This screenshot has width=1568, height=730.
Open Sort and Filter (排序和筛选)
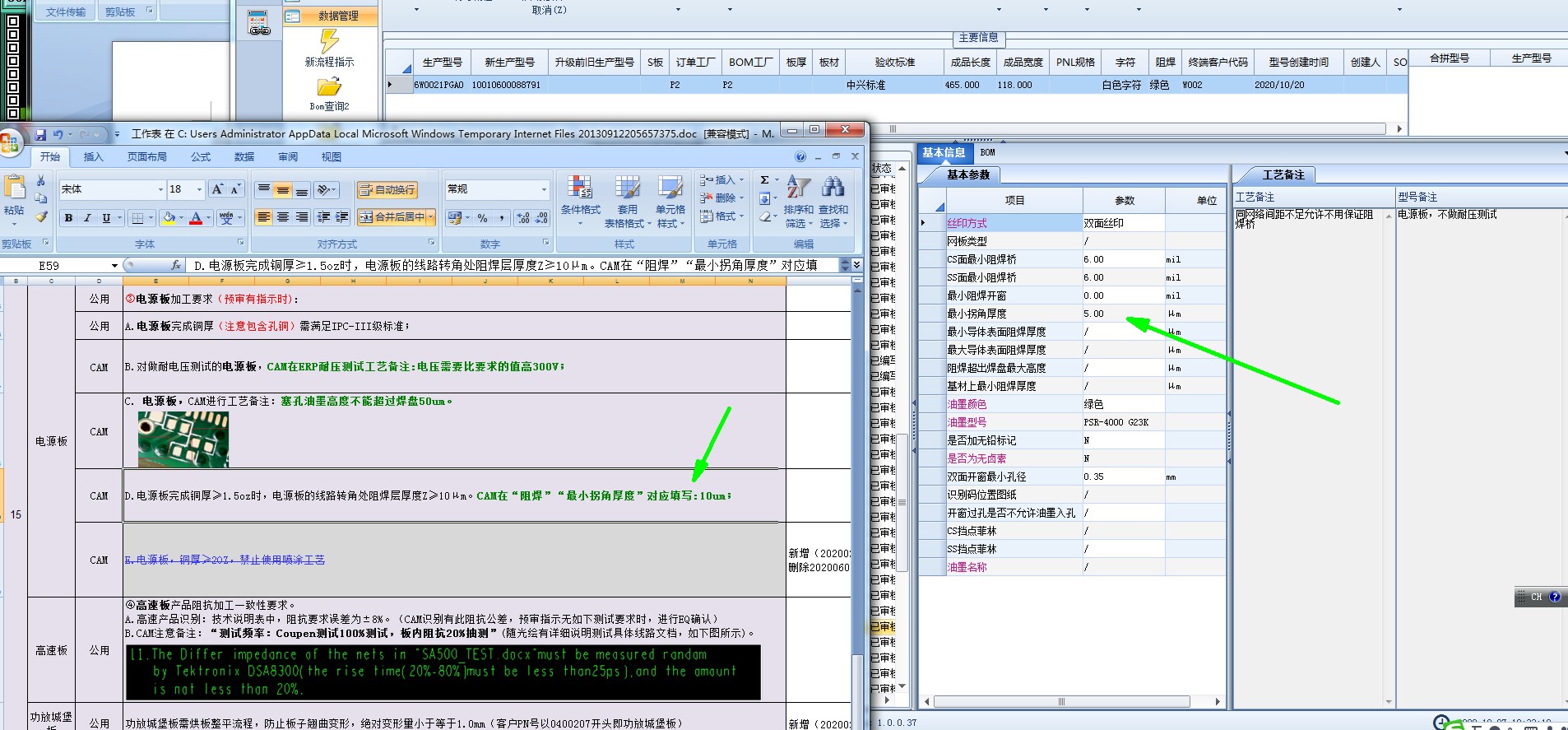798,202
